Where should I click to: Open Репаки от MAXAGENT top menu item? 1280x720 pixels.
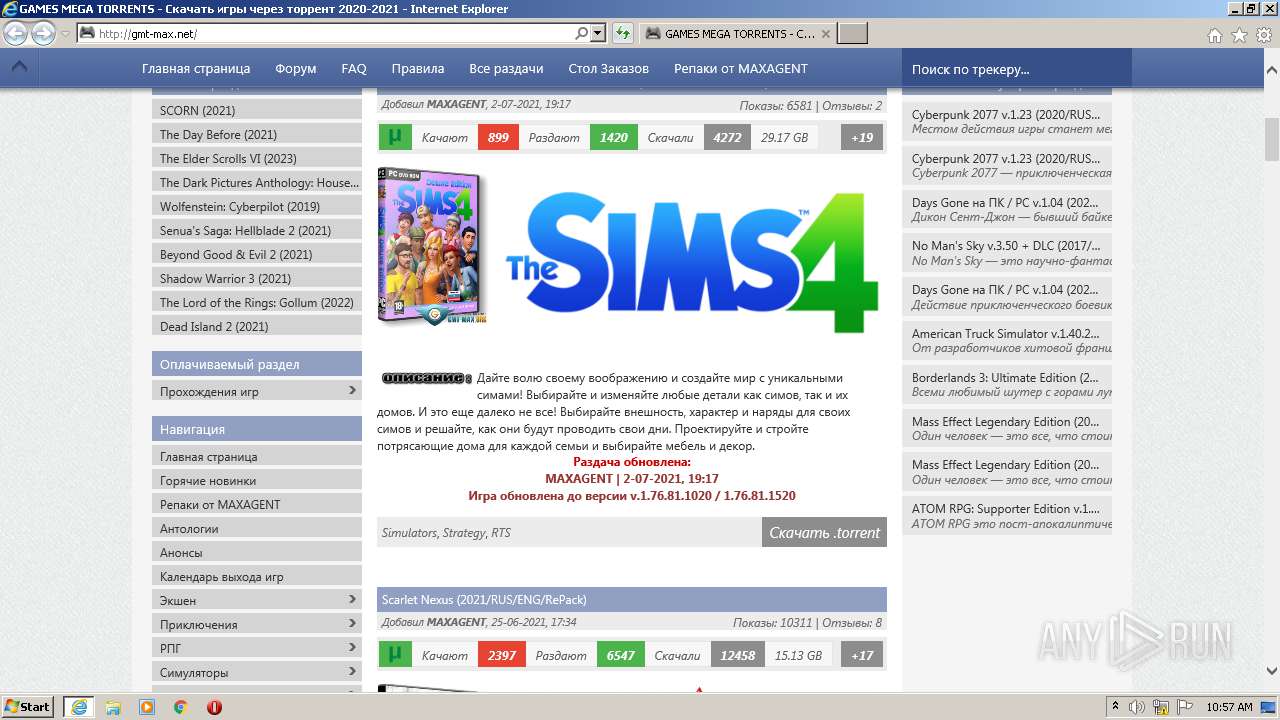pyautogui.click(x=741, y=69)
